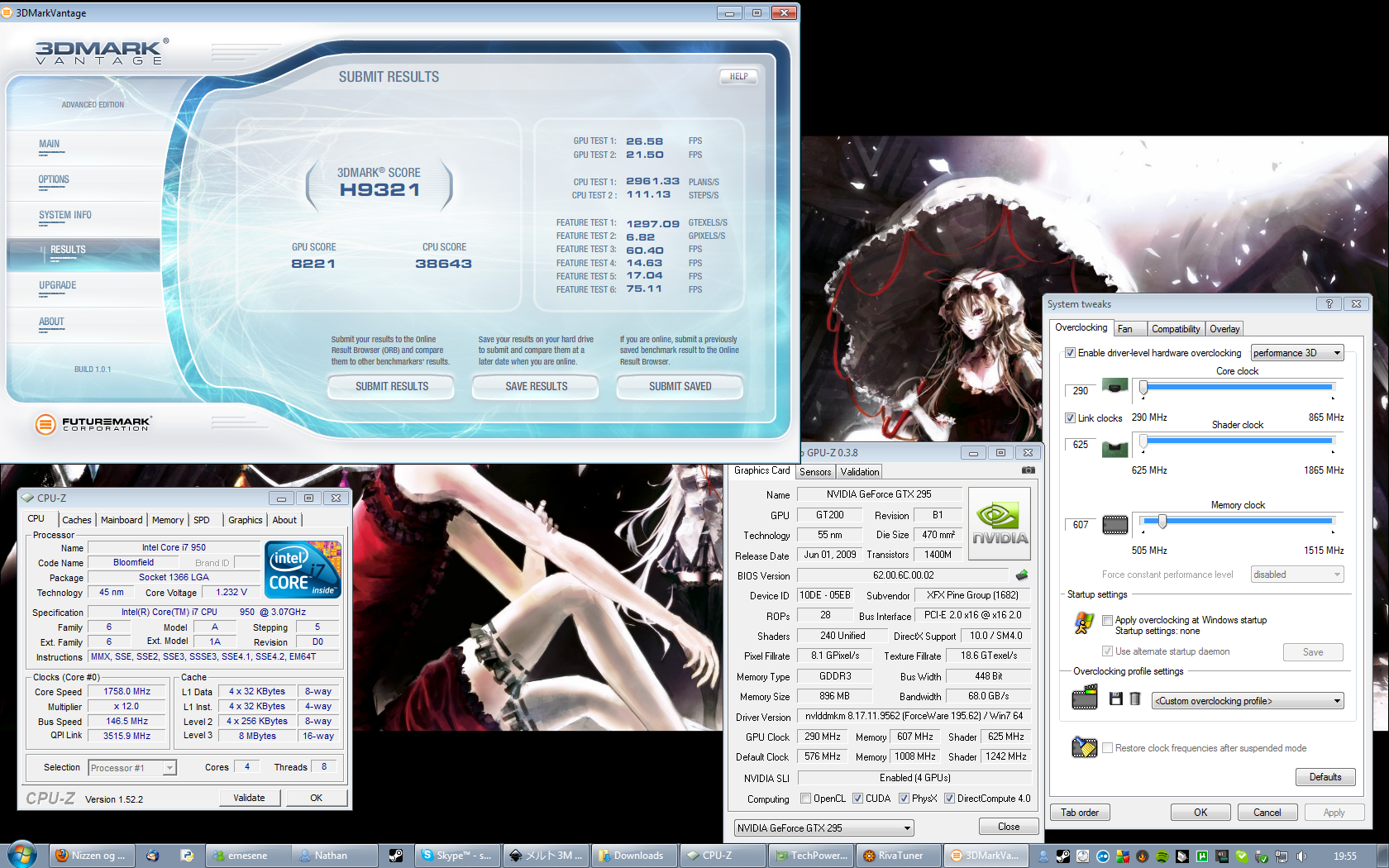Toggle the DirectCompute 4.0 checkbox
Screen dimensions: 1389x868
949,799
